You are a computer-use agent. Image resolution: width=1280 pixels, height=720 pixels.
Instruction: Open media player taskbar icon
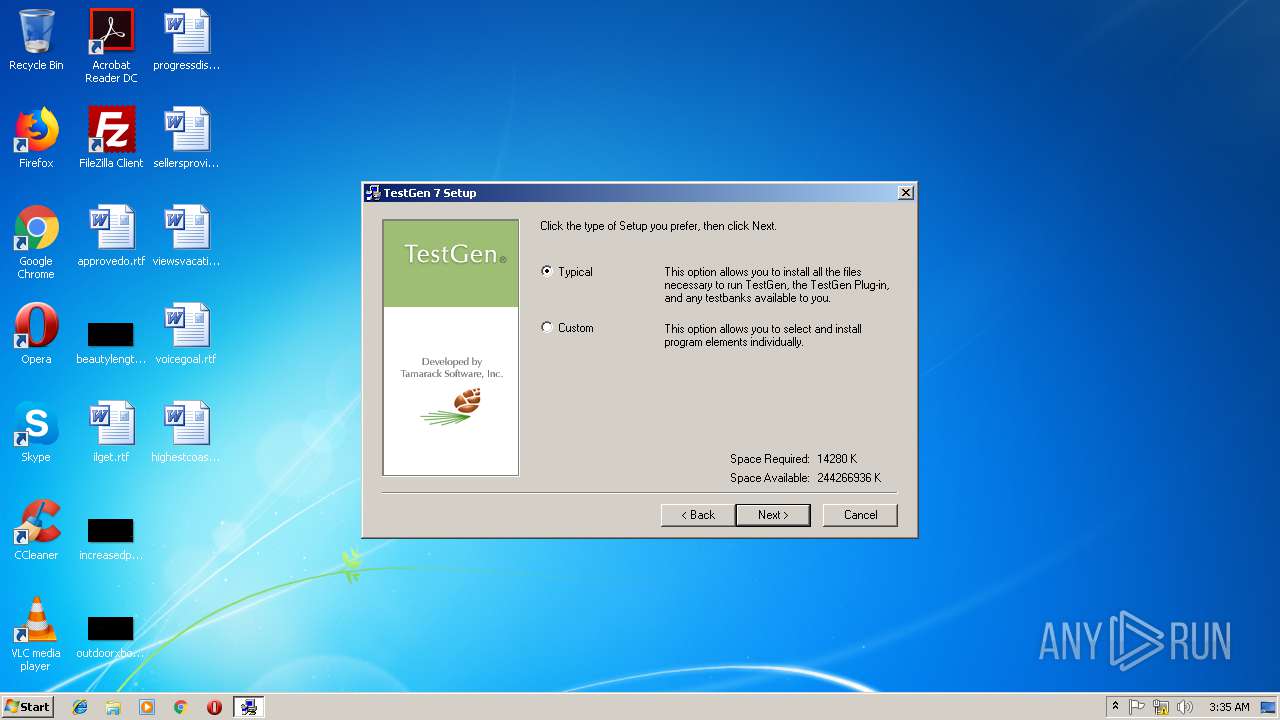(x=147, y=707)
